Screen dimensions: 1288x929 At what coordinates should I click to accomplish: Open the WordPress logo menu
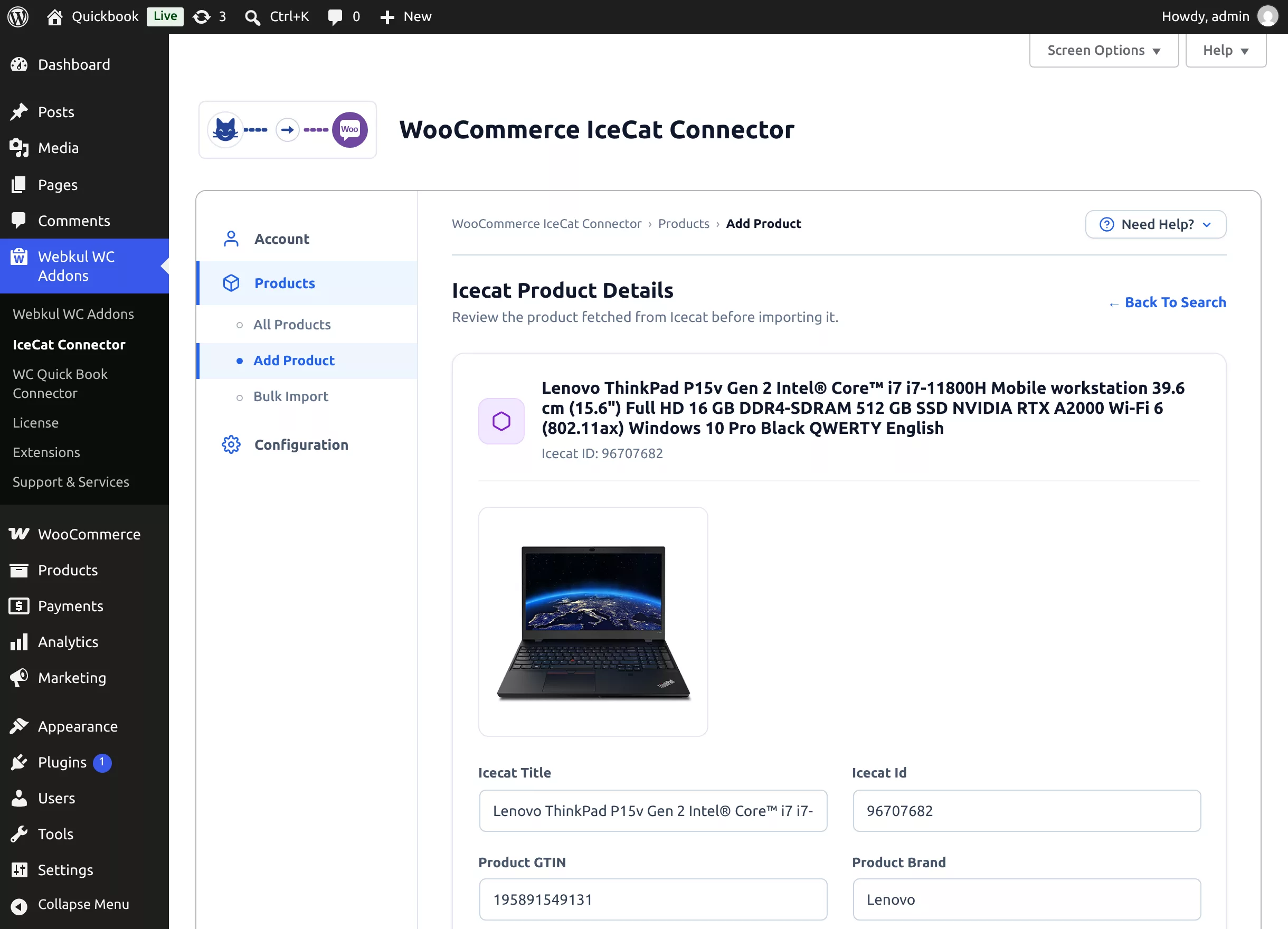[x=18, y=16]
